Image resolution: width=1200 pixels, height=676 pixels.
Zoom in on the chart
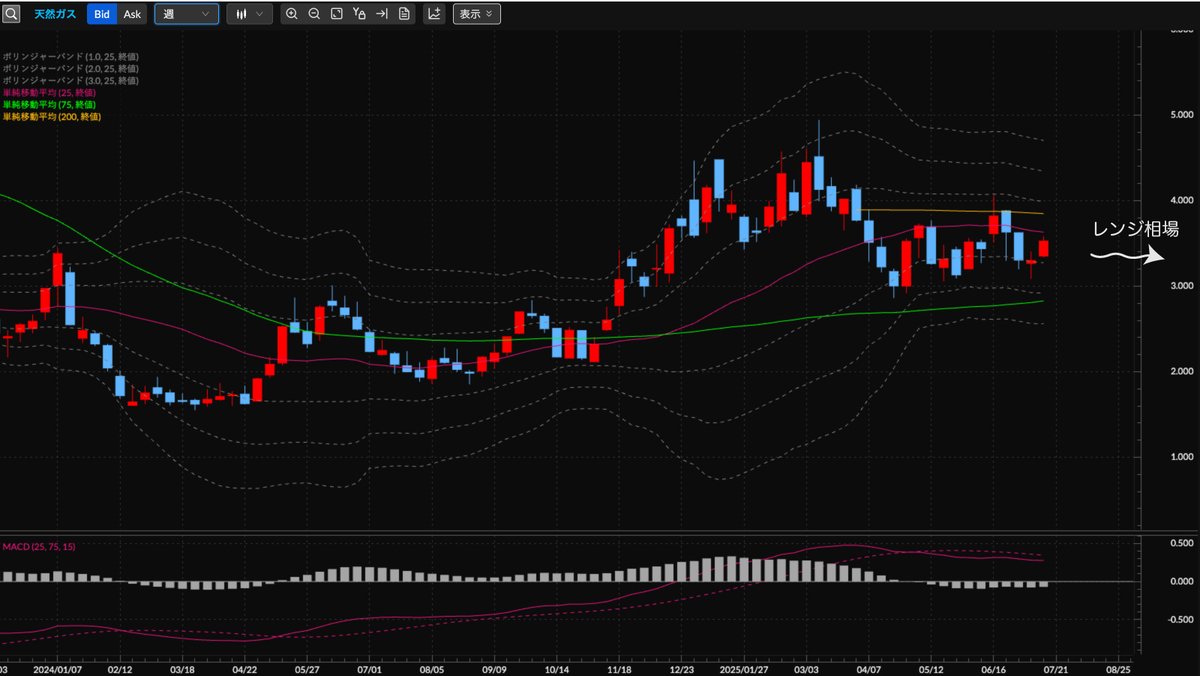pyautogui.click(x=291, y=14)
